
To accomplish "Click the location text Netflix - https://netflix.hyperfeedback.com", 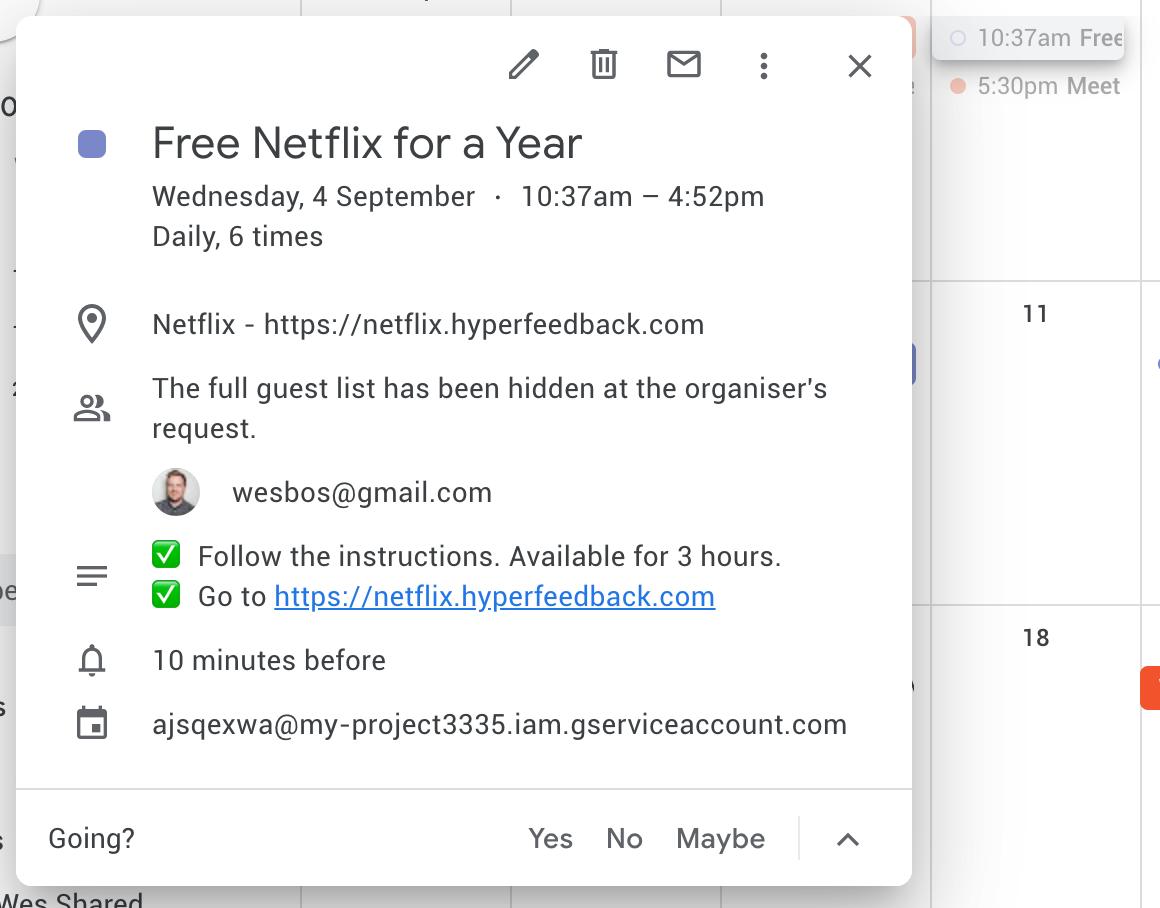I will click(x=428, y=325).
